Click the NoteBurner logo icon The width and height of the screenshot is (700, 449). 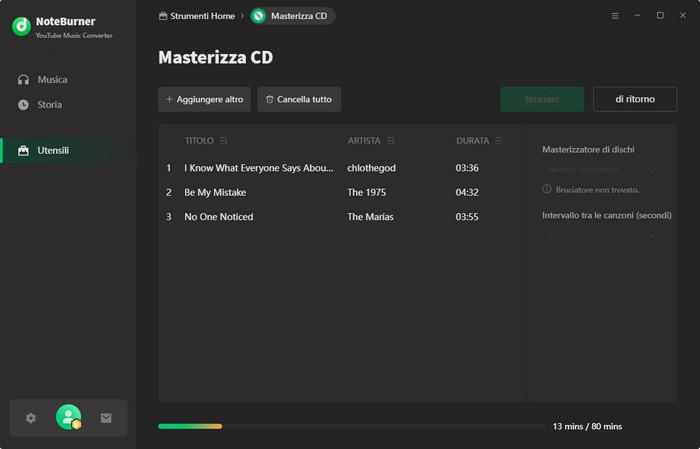(21, 26)
